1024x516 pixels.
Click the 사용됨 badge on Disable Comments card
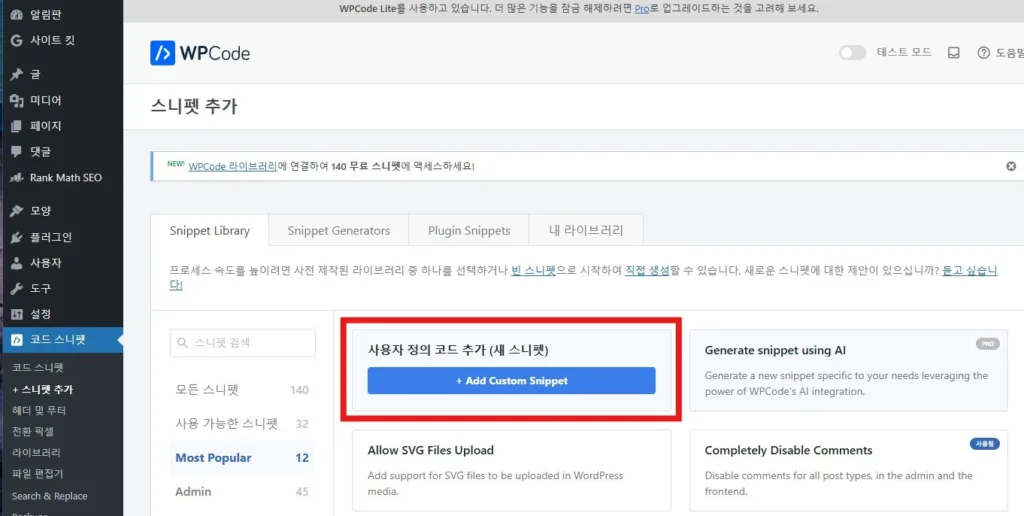(984, 443)
